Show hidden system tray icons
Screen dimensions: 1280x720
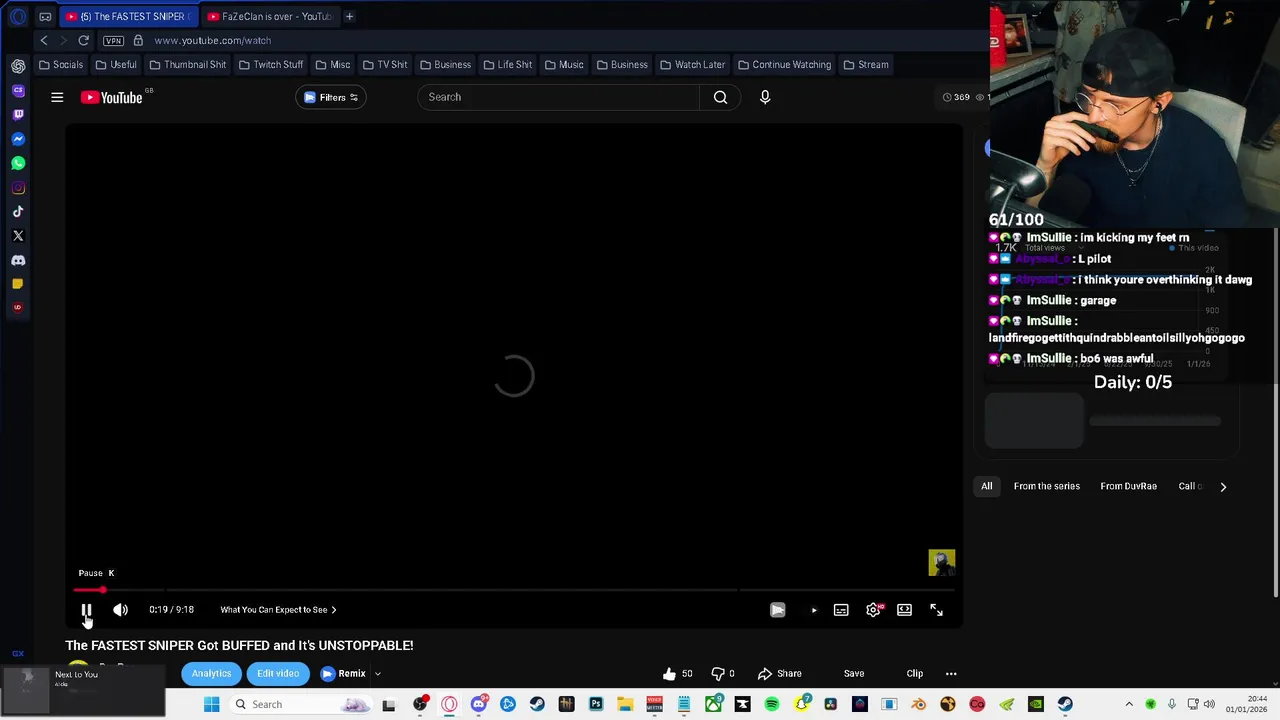click(1129, 705)
